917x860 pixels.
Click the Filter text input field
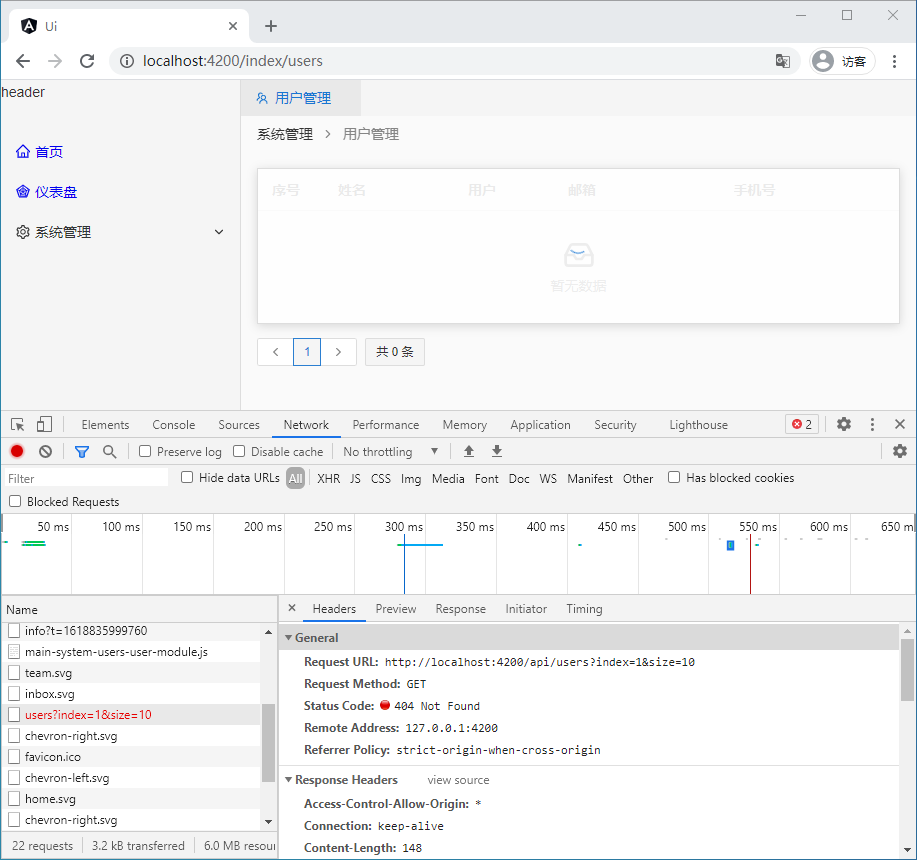(x=85, y=479)
